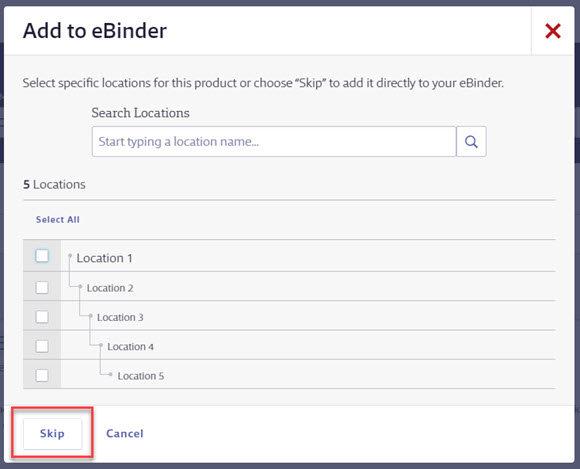
Task: Click the Location 2 tree connector dot
Action: coord(80,286)
